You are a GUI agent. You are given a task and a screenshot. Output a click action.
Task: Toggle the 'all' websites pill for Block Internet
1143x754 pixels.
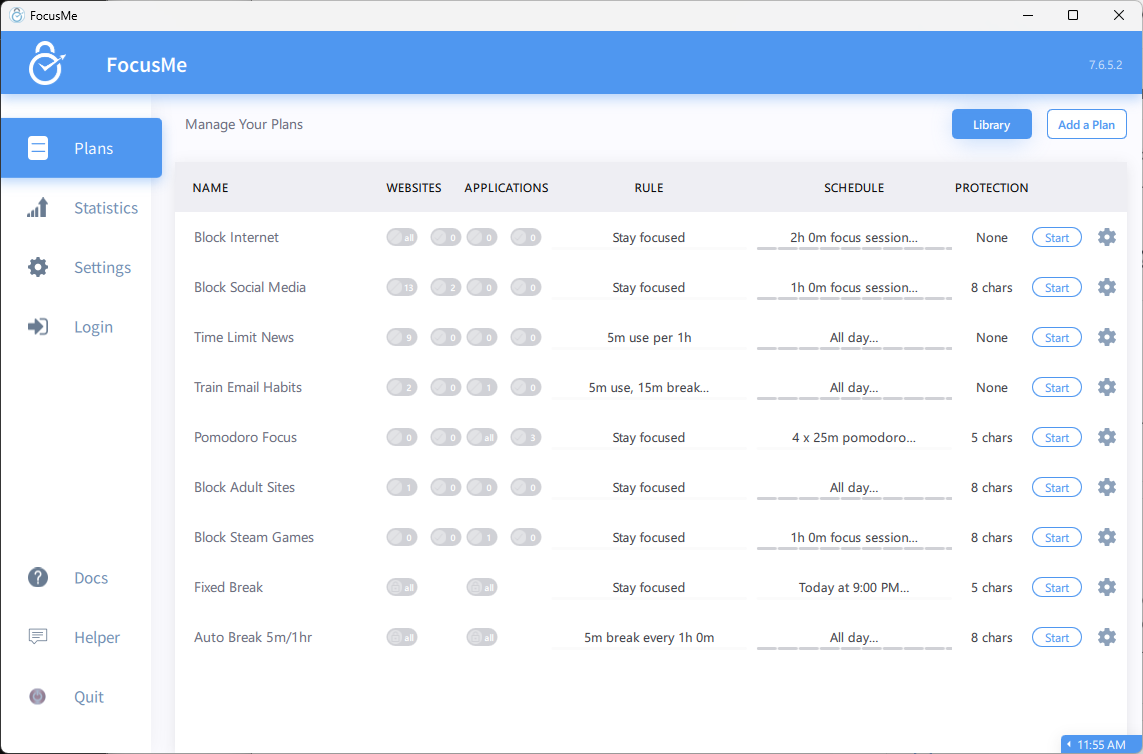[x=402, y=237]
